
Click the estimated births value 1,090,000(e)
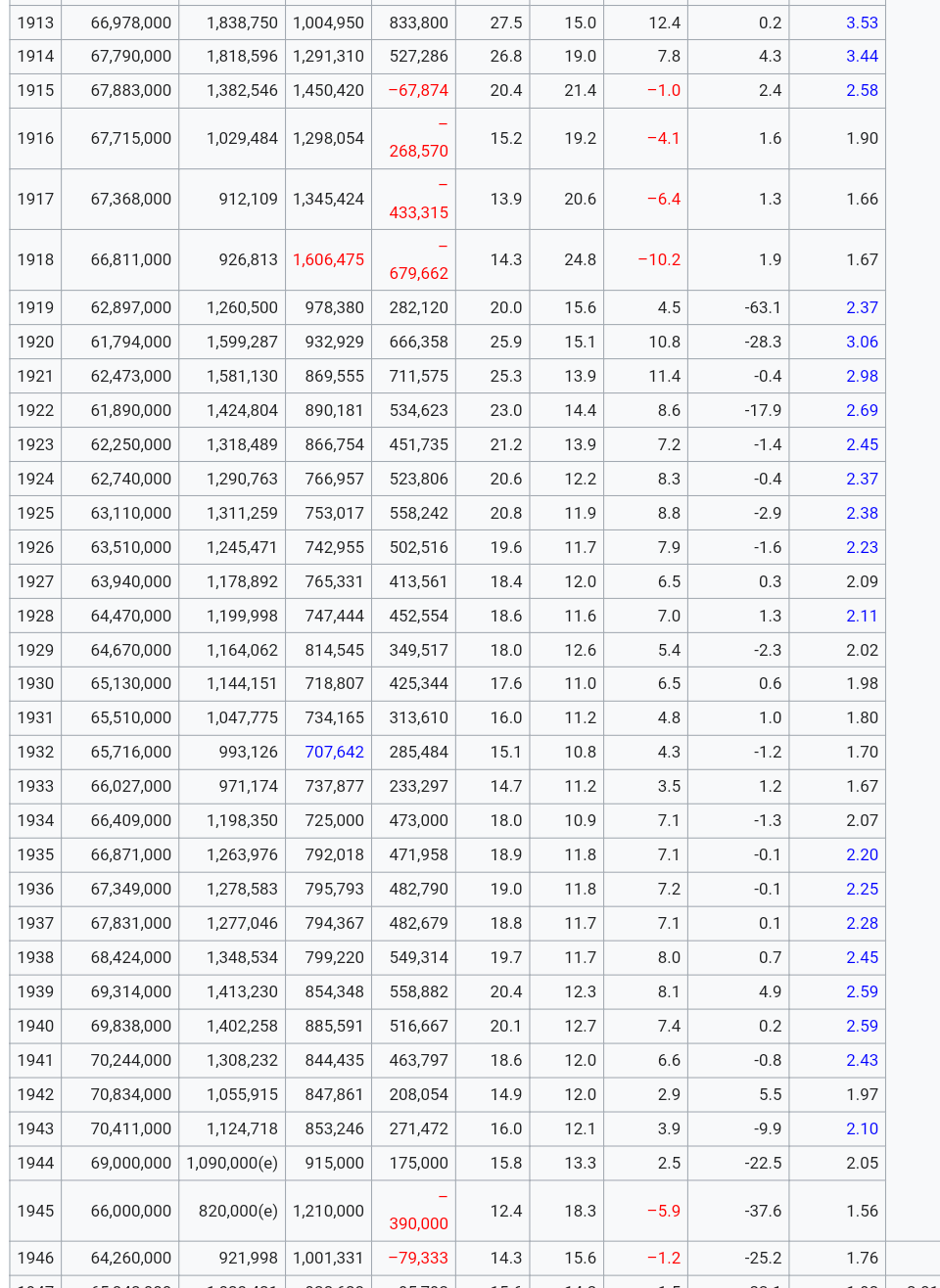point(232,1164)
